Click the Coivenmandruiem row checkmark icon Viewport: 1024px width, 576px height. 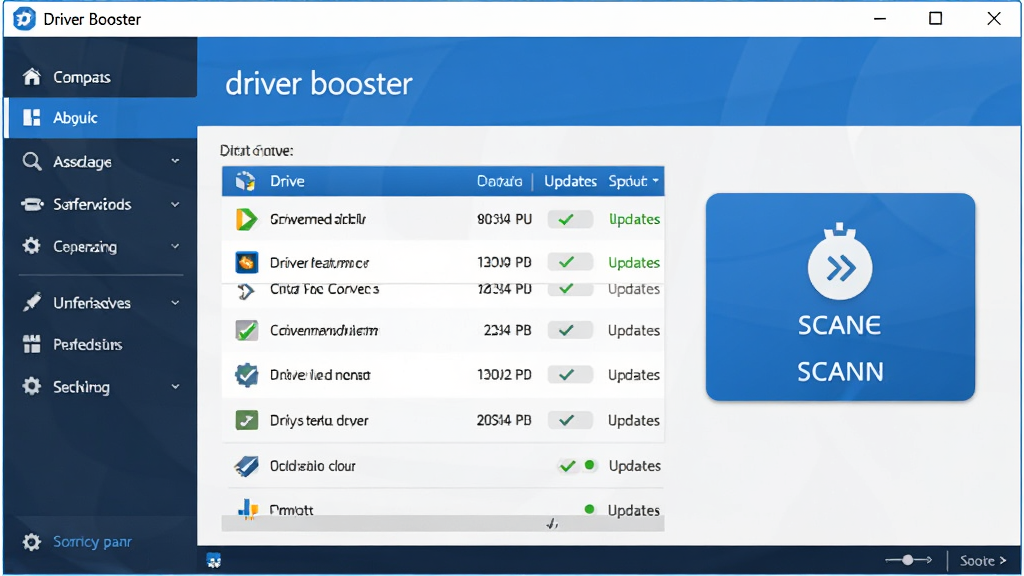click(x=246, y=330)
